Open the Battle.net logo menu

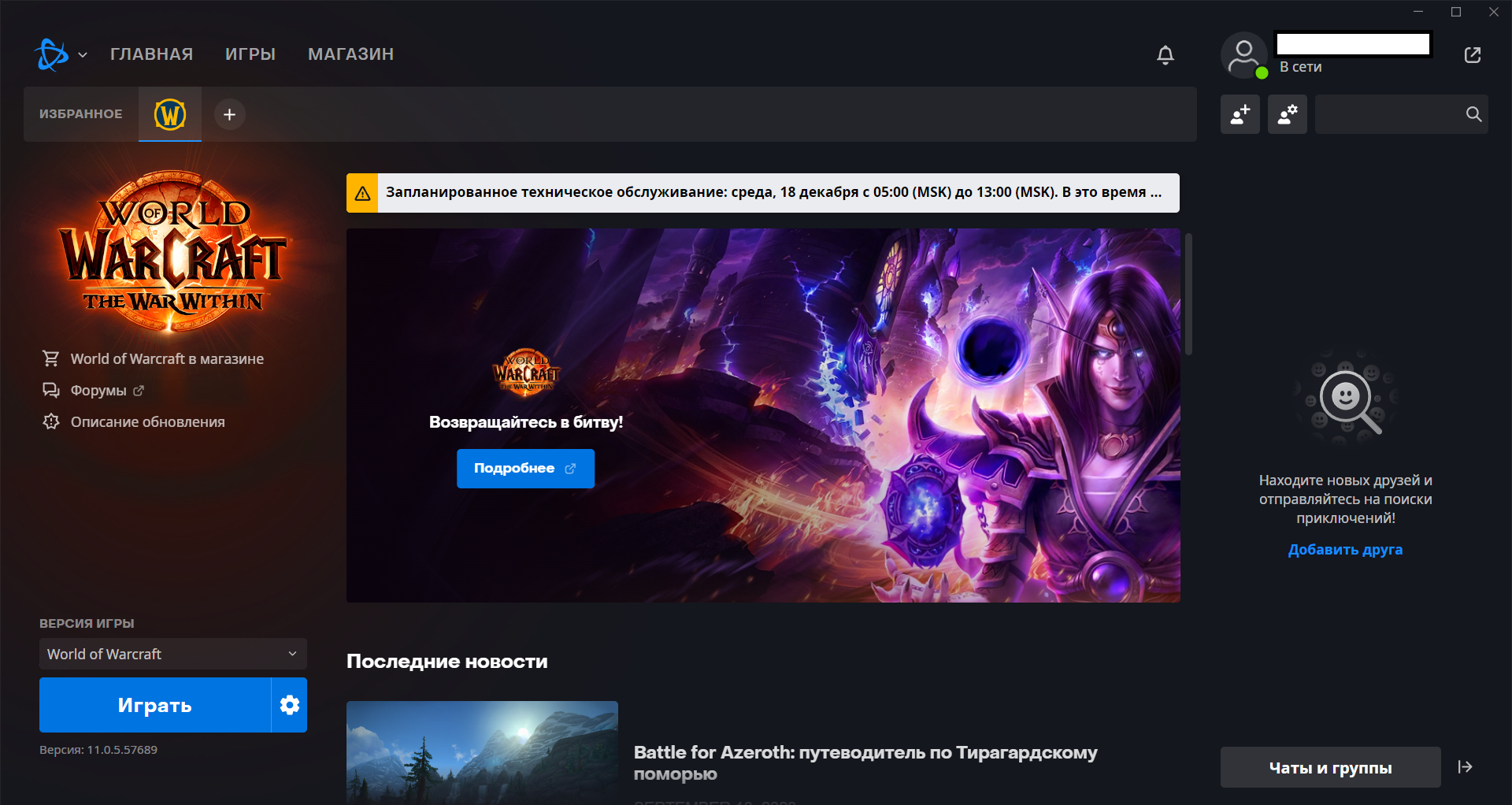point(52,54)
